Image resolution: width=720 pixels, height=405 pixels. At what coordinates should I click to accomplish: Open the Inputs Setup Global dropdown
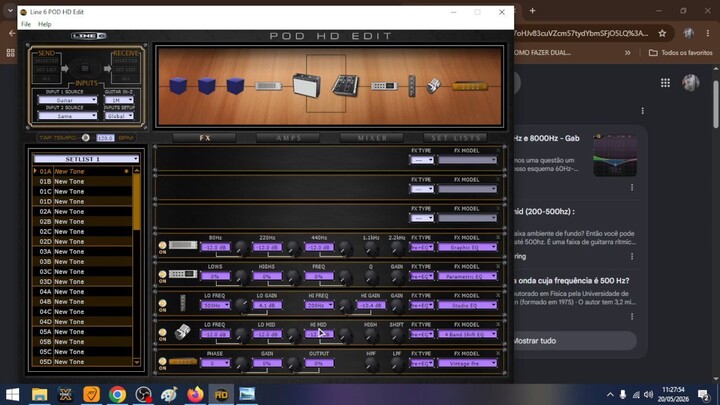(x=119, y=116)
